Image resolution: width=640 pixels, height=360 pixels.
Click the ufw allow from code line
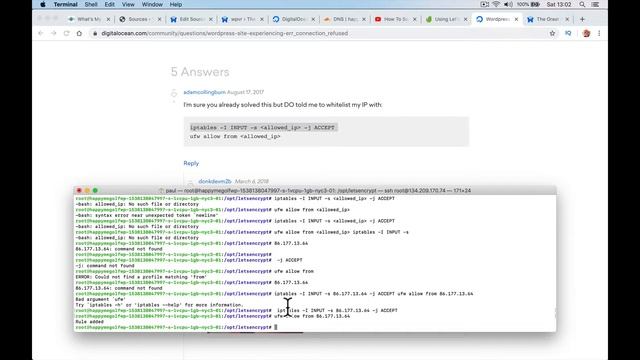pyautogui.click(x=235, y=136)
